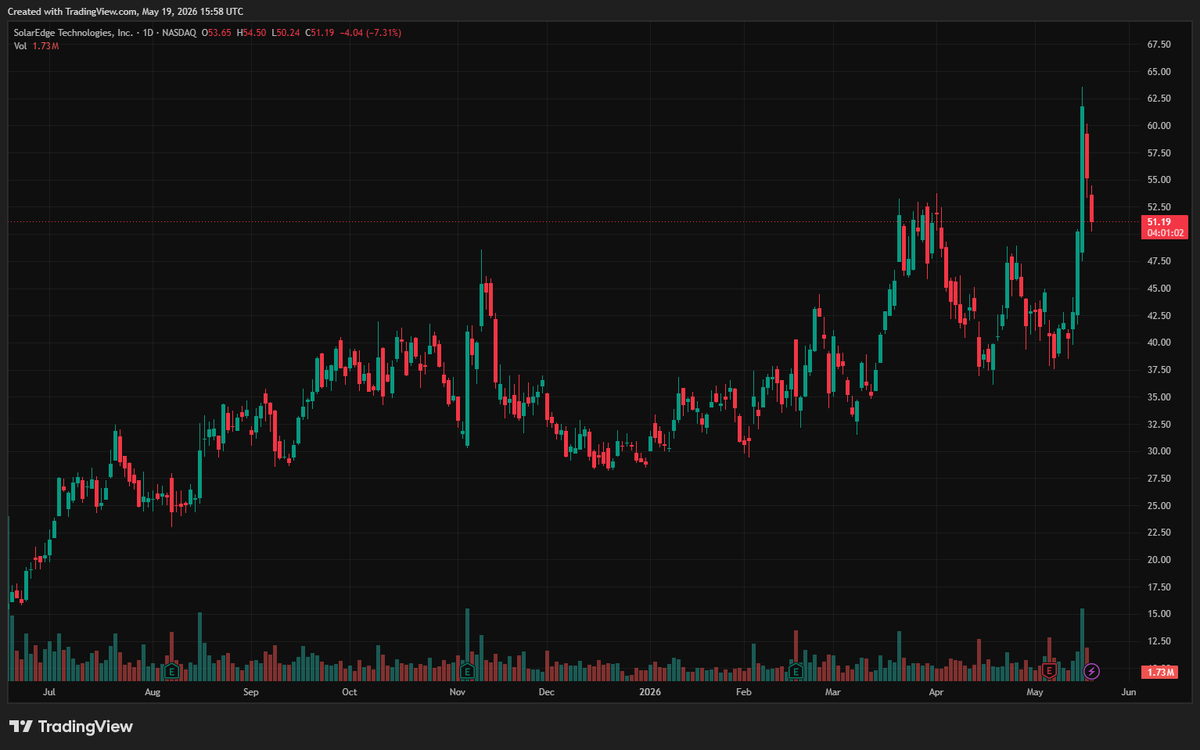Click the 04:01:02 countdown timer label

[1165, 233]
